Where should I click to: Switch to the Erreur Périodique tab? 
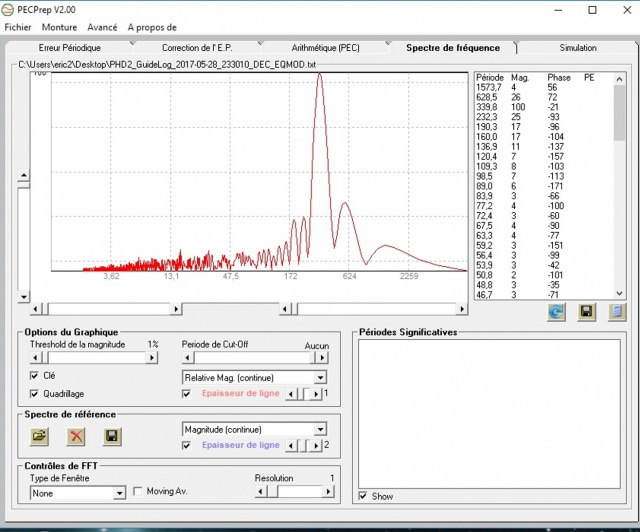70,48
